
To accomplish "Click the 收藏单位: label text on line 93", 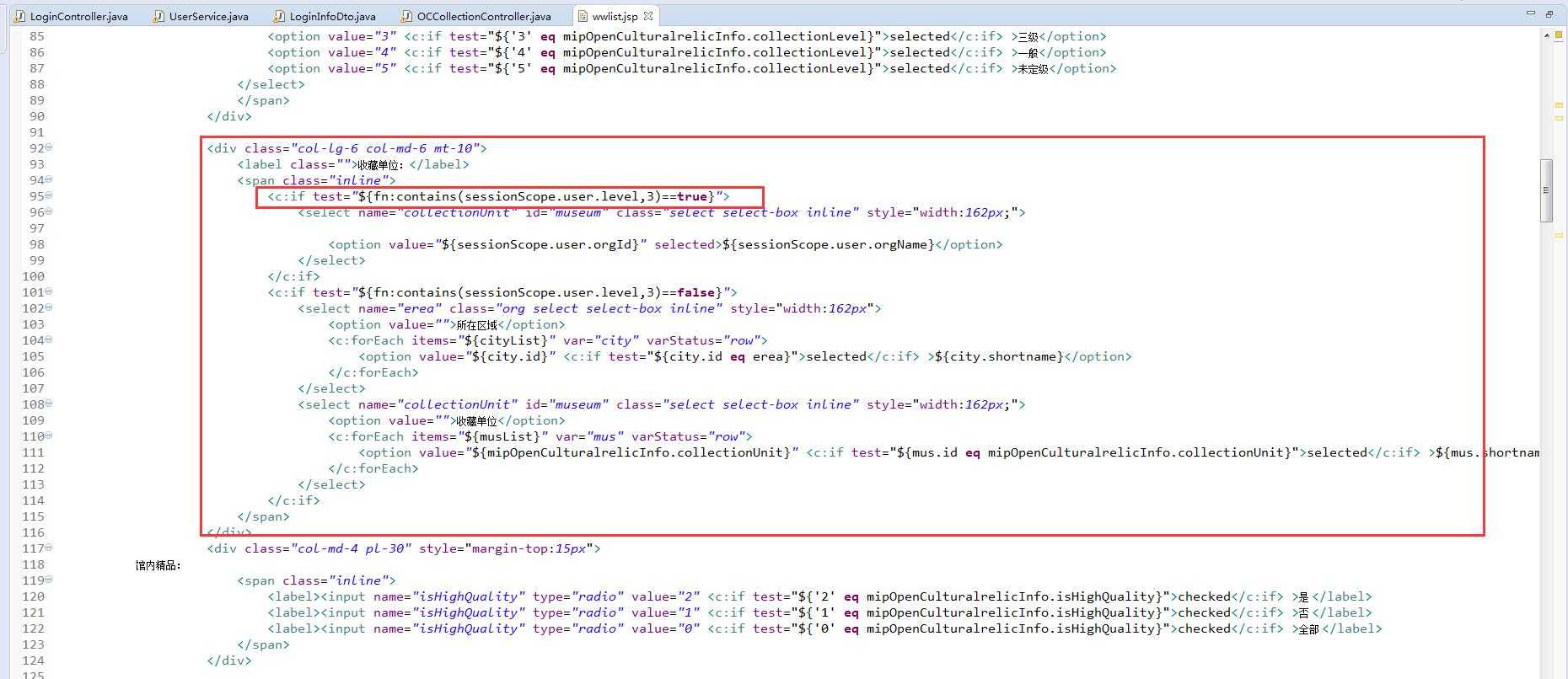I will point(380,165).
